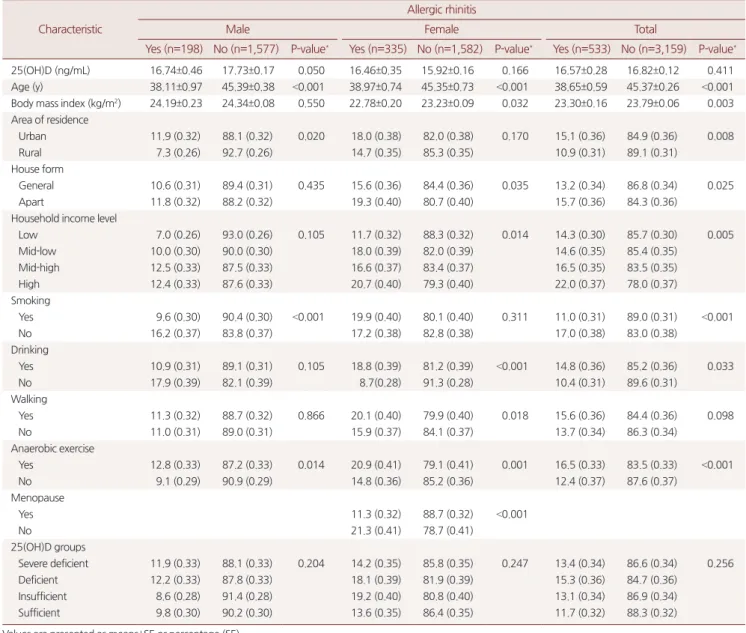Select the value '16.74±0.46'
746x633 pixels.
[176, 70]
